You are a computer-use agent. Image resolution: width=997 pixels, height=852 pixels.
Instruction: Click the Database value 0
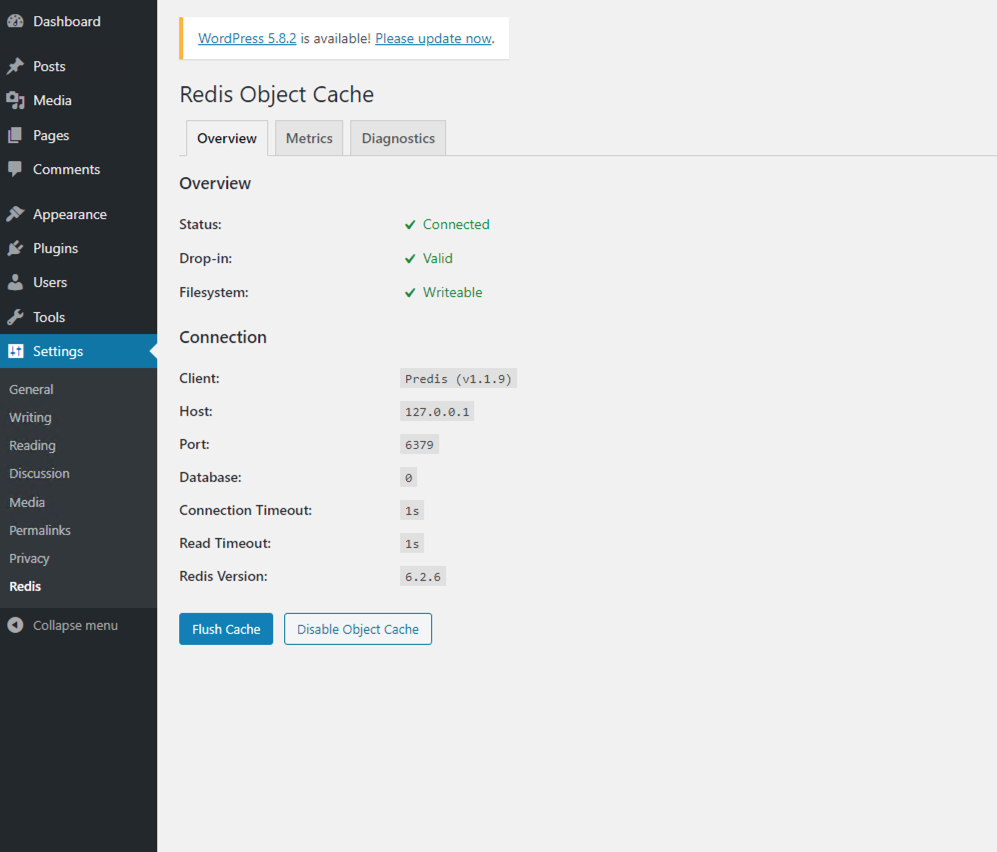tap(408, 478)
